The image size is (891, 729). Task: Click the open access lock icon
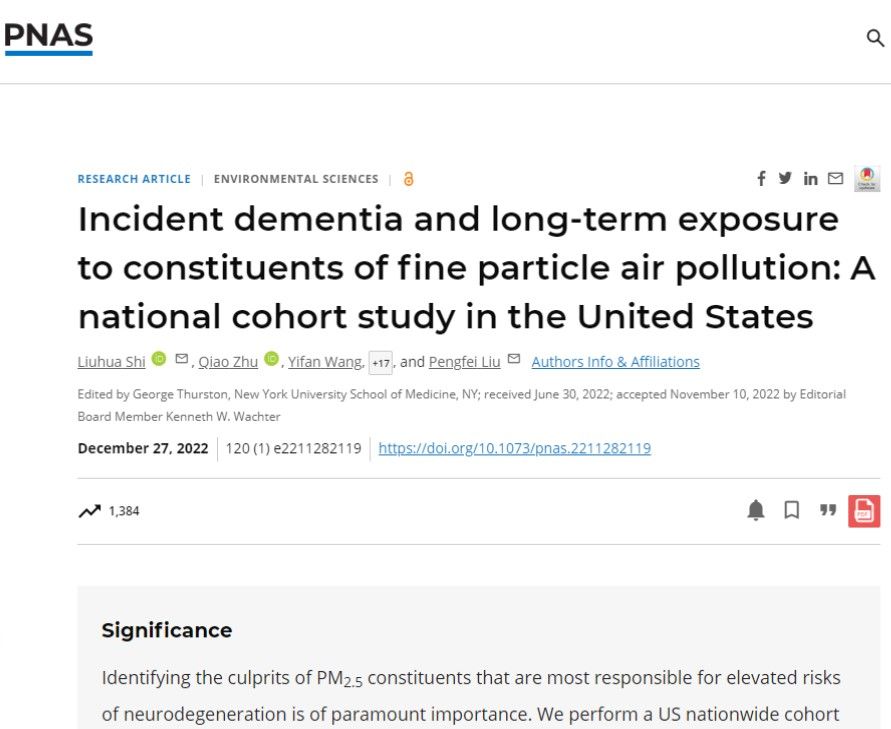coord(408,179)
